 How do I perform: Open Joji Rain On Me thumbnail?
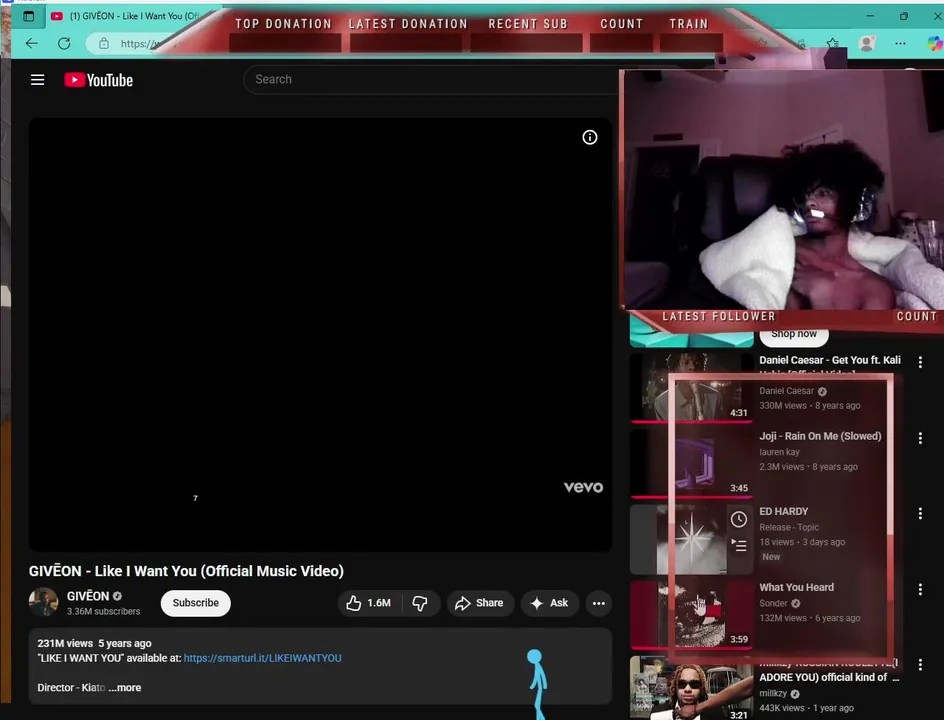691,463
